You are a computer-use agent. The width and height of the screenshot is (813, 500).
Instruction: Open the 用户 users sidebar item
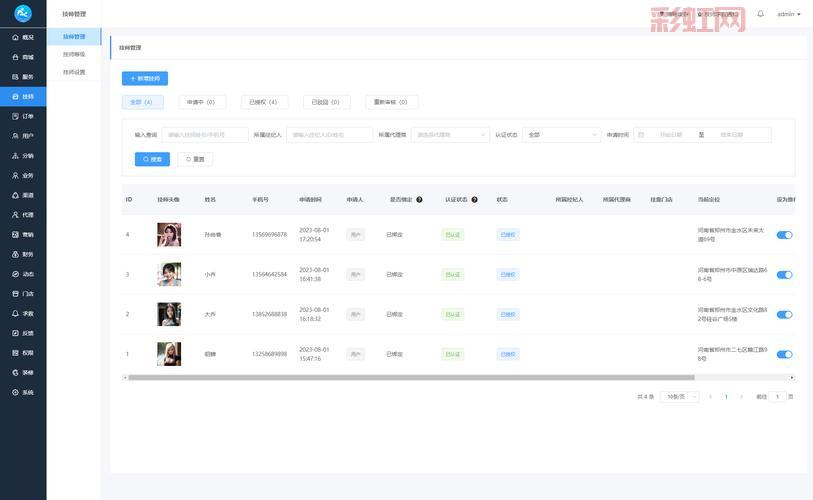tap(23, 136)
